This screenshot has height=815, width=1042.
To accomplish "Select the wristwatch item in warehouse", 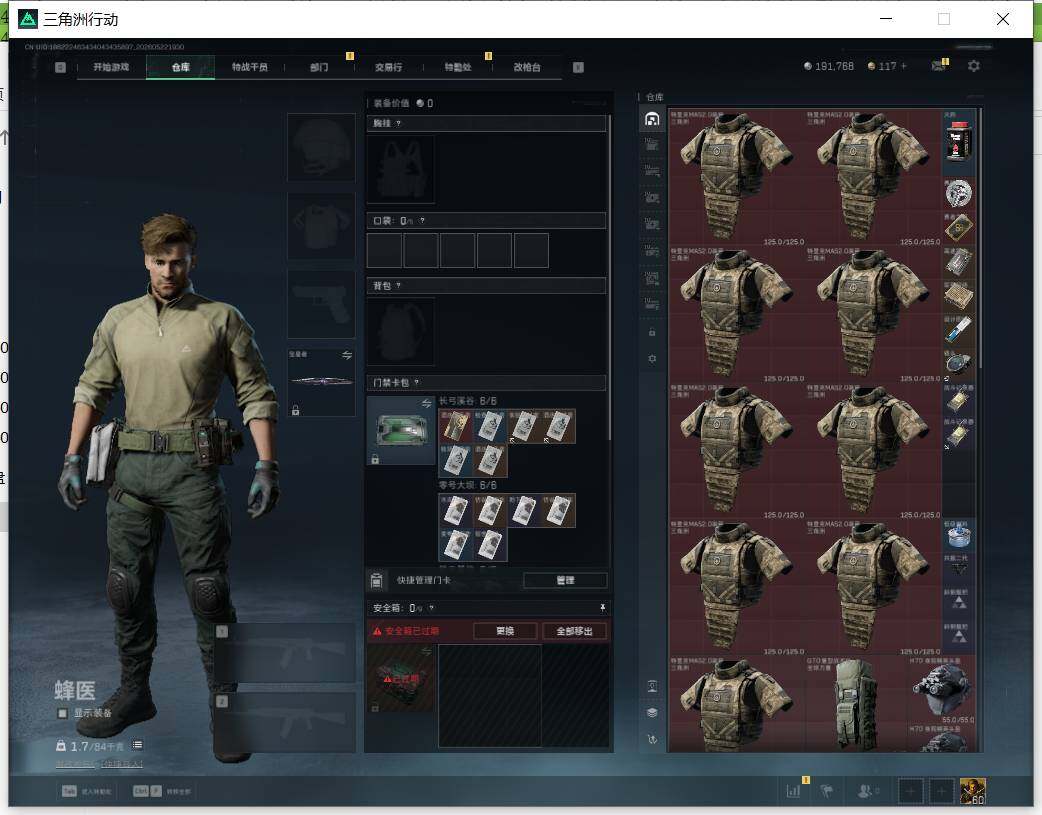I will 958,364.
